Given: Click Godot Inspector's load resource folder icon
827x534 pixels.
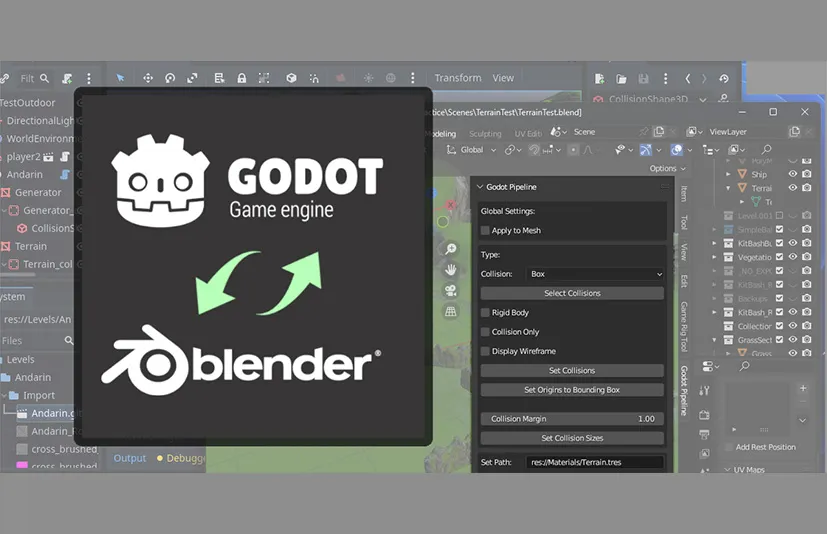Looking at the screenshot, I should coord(621,79).
